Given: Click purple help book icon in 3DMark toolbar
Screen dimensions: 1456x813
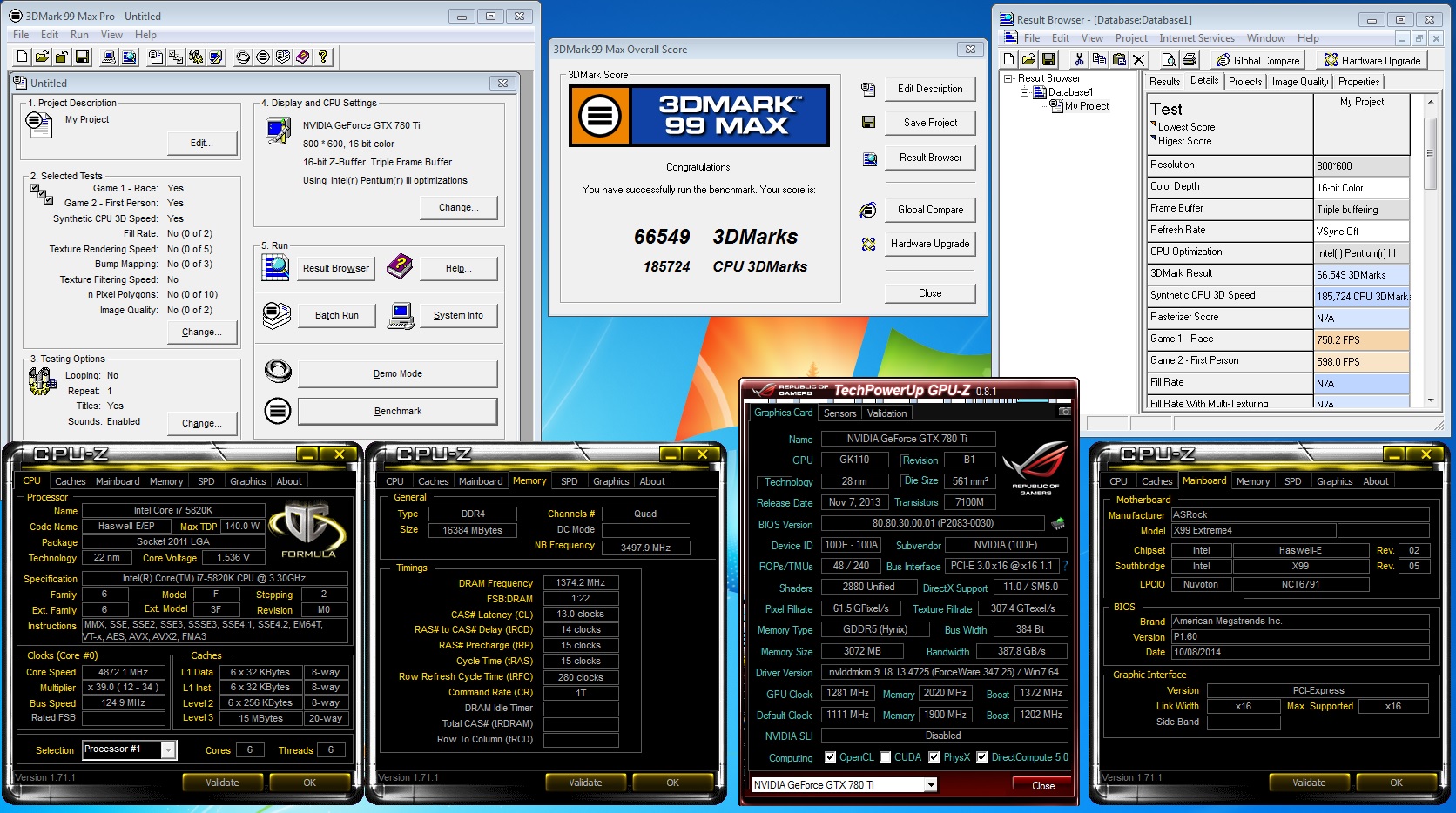Looking at the screenshot, I should pyautogui.click(x=303, y=57).
